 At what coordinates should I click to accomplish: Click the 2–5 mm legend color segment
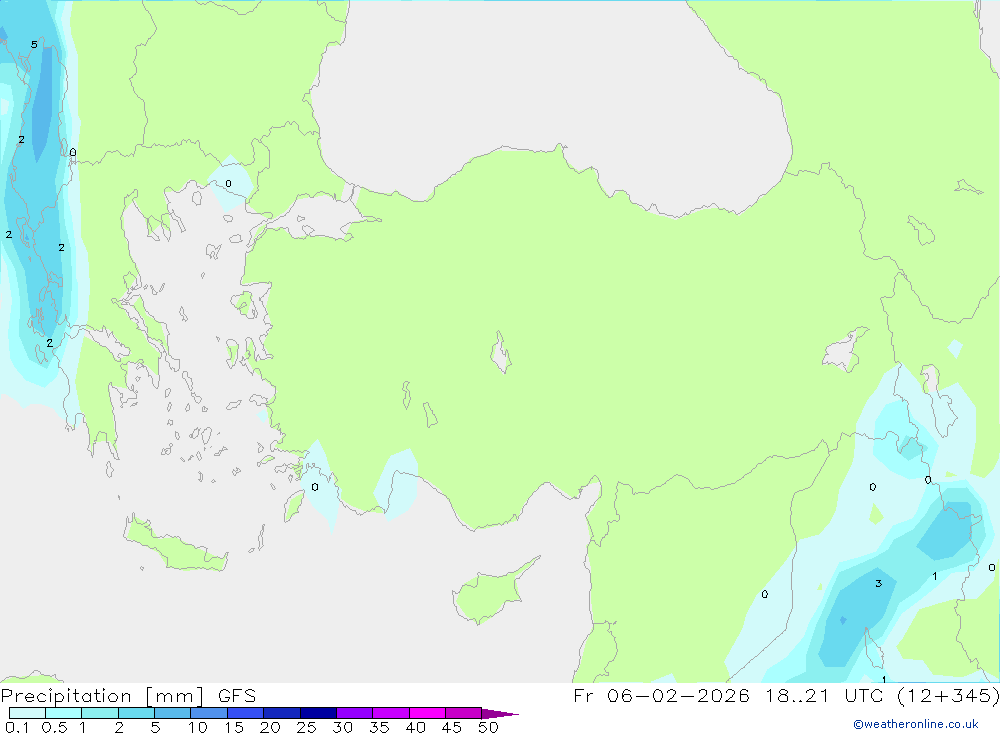pyautogui.click(x=136, y=713)
